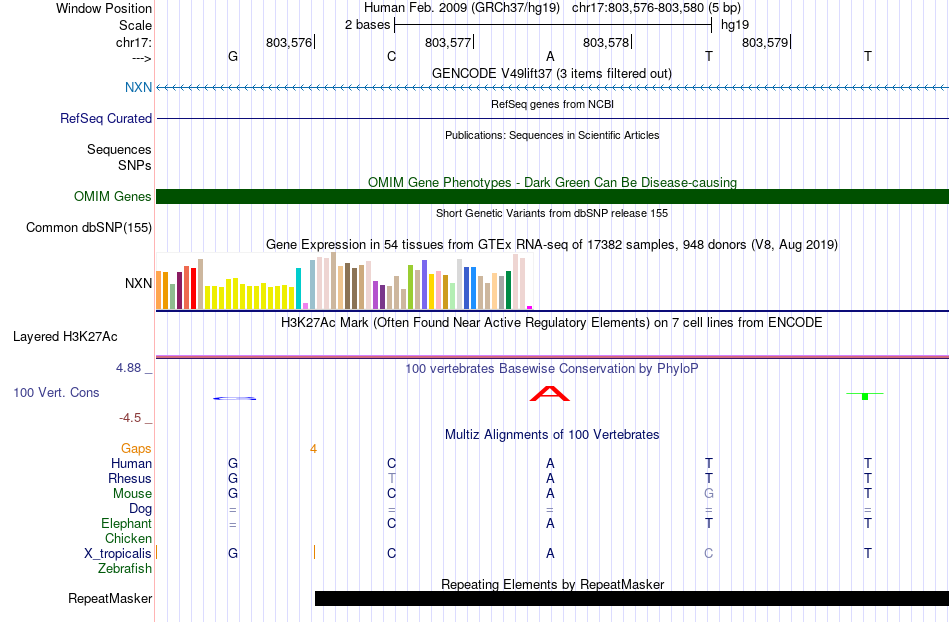Select the Human species label

coord(131,463)
